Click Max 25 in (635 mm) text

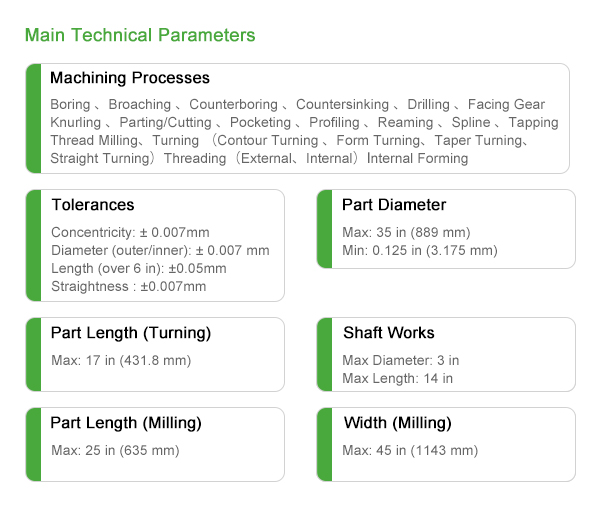click(x=115, y=450)
